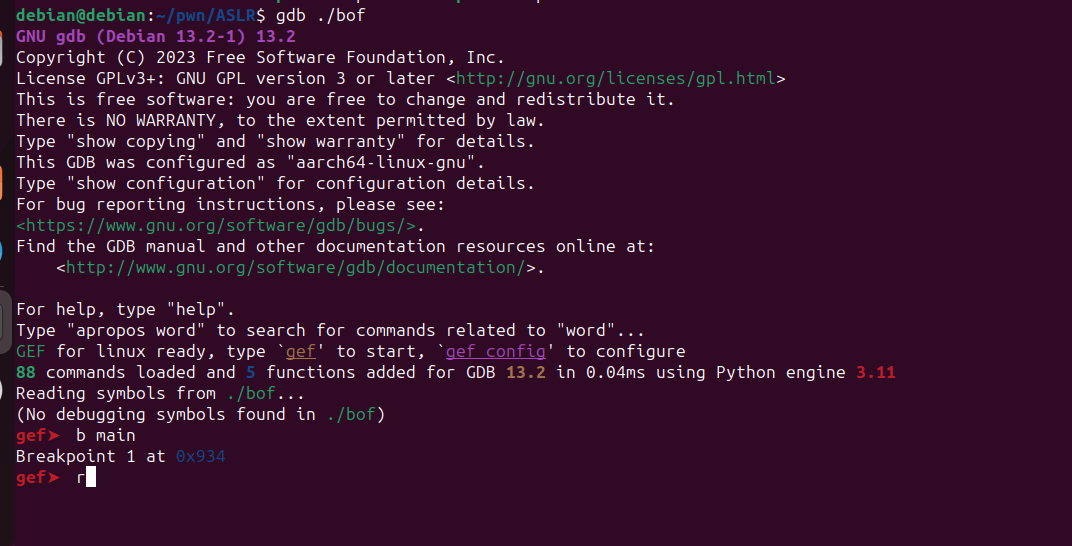The width and height of the screenshot is (1072, 546).
Task: Click the 88 commands loaded count
Action: click(26, 372)
